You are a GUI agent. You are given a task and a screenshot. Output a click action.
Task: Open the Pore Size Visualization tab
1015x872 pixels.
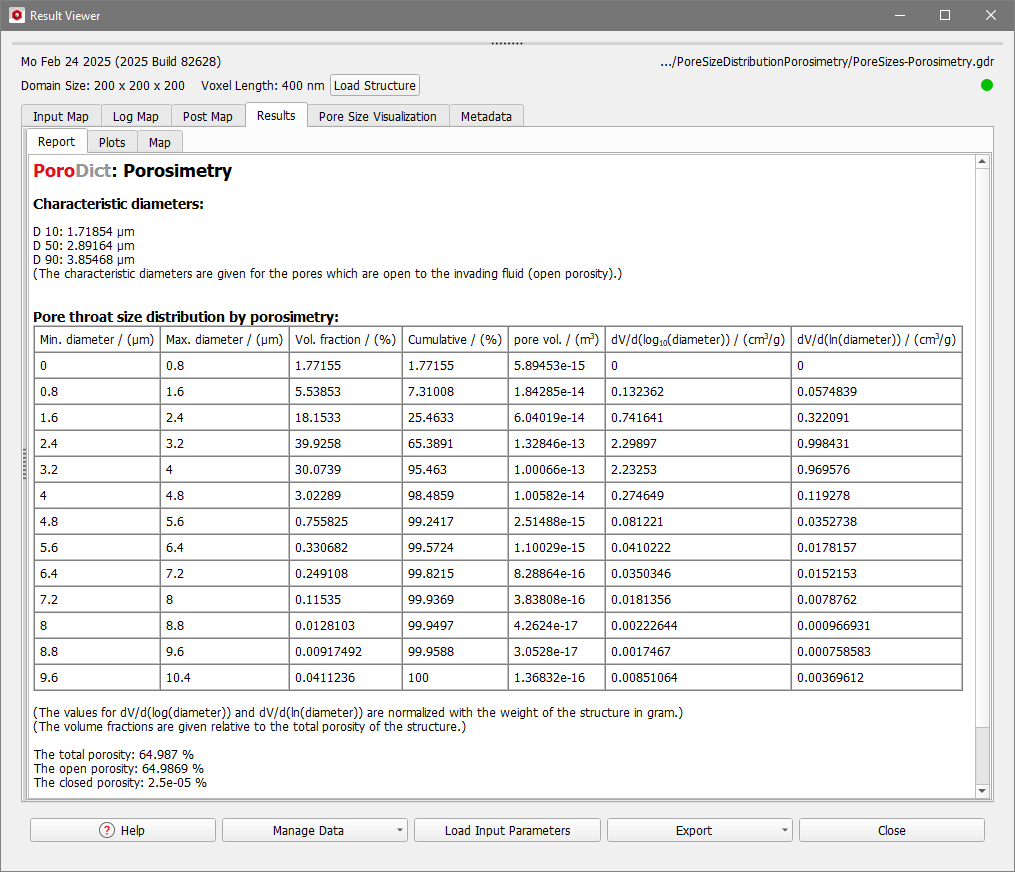377,116
